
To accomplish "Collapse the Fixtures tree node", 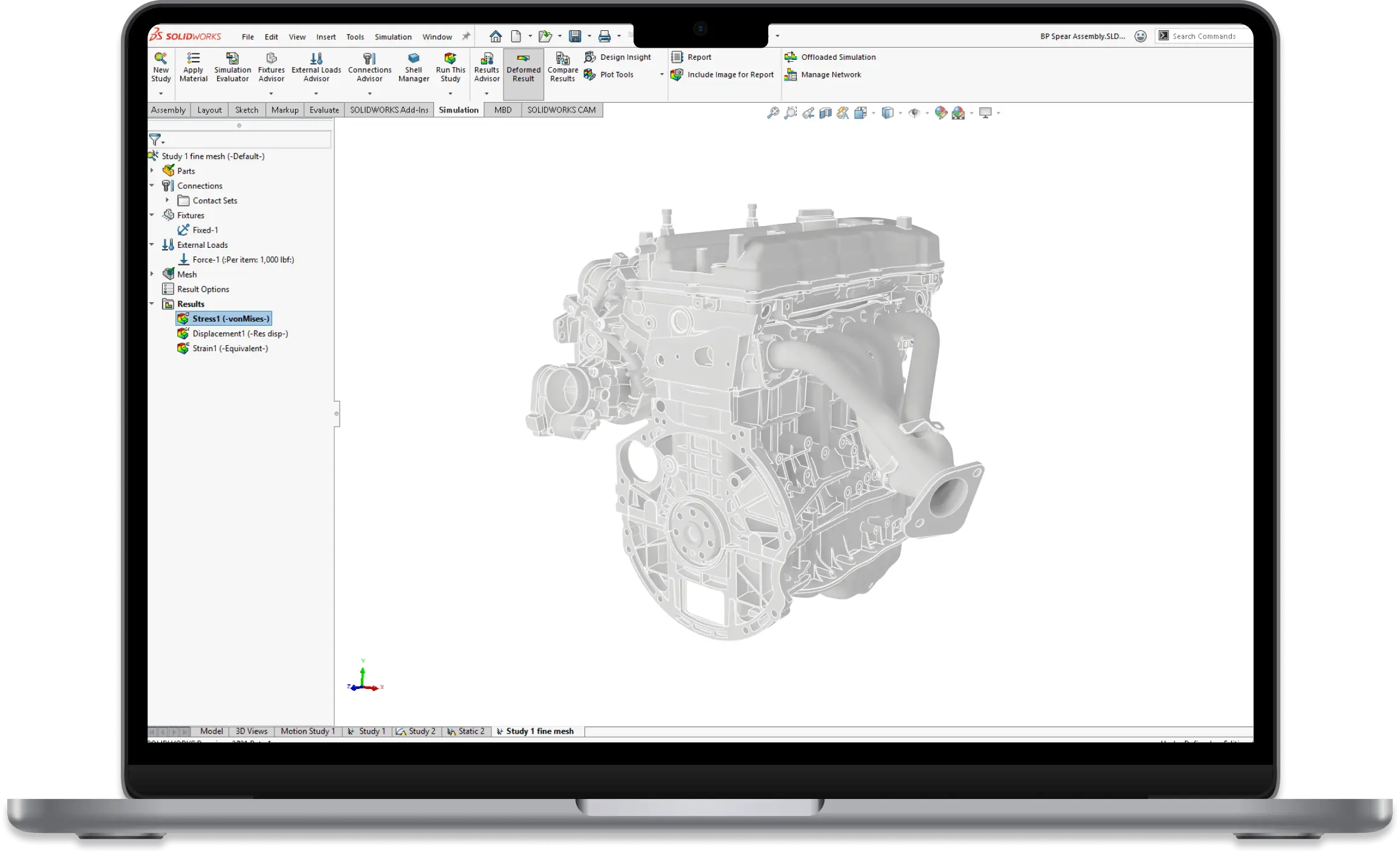I will click(152, 215).
